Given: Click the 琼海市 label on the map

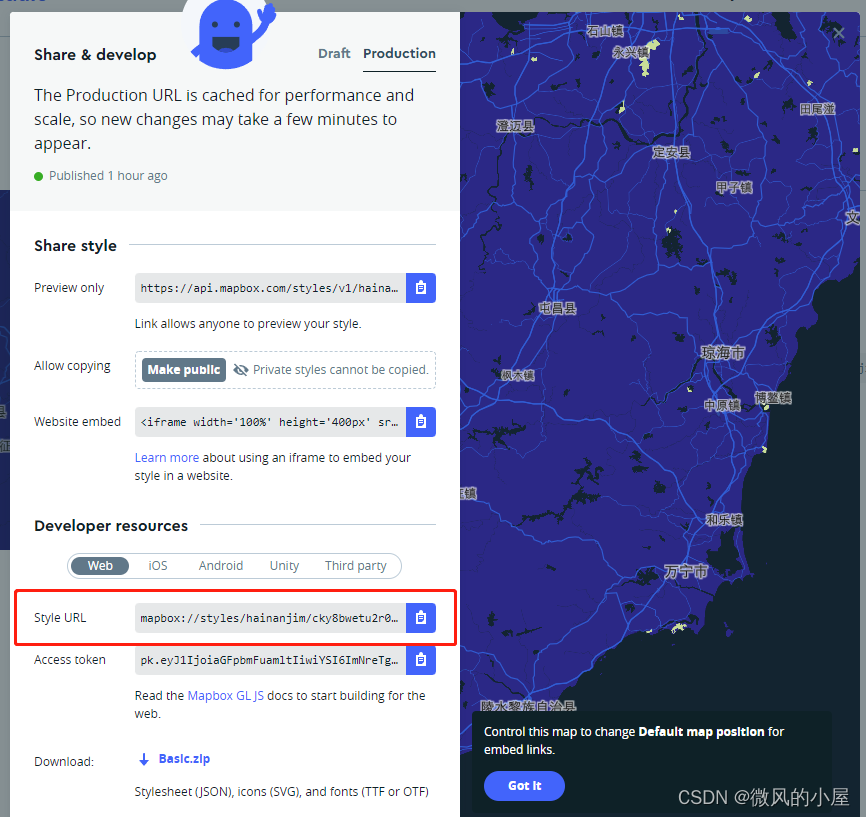Looking at the screenshot, I should 723,353.
